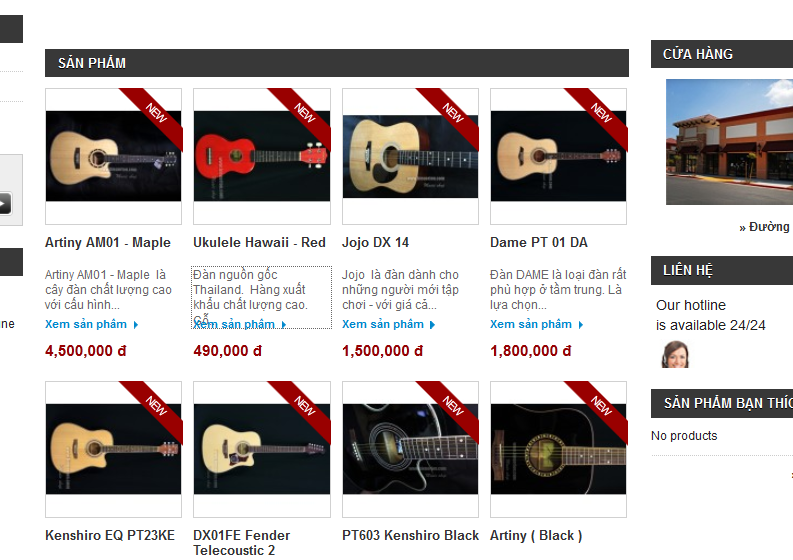
Task: Click the hotline support agent avatar
Action: (x=675, y=354)
